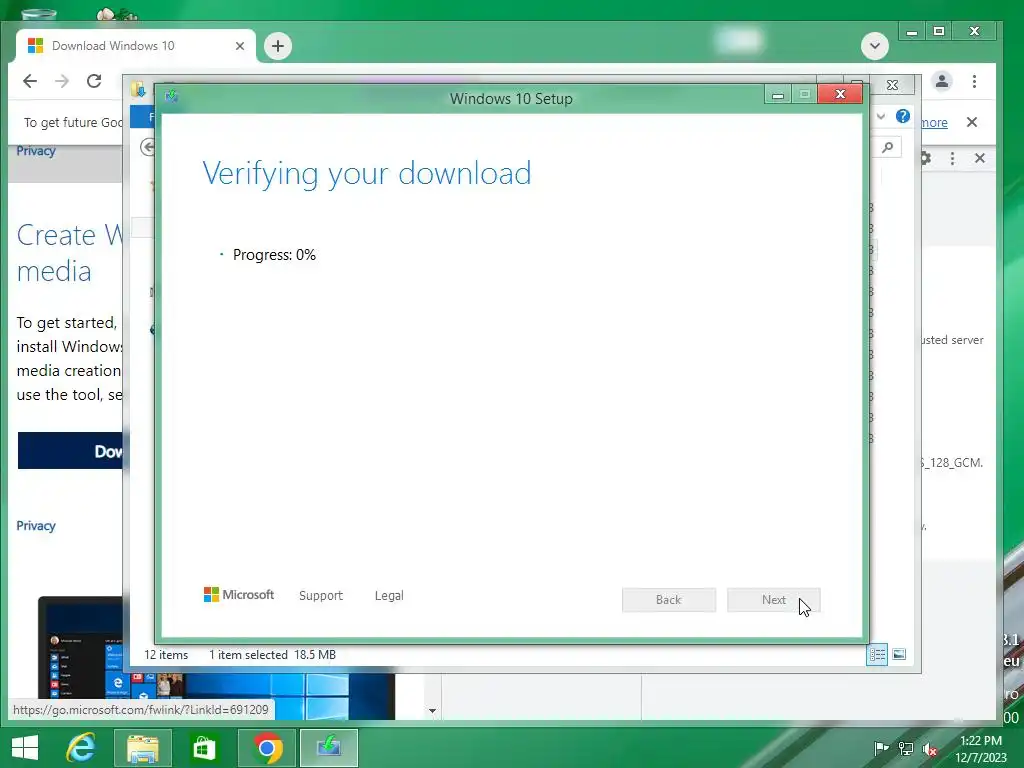The height and width of the screenshot is (768, 1024).
Task: Open Chrome tab search dropdown
Action: coord(874,46)
